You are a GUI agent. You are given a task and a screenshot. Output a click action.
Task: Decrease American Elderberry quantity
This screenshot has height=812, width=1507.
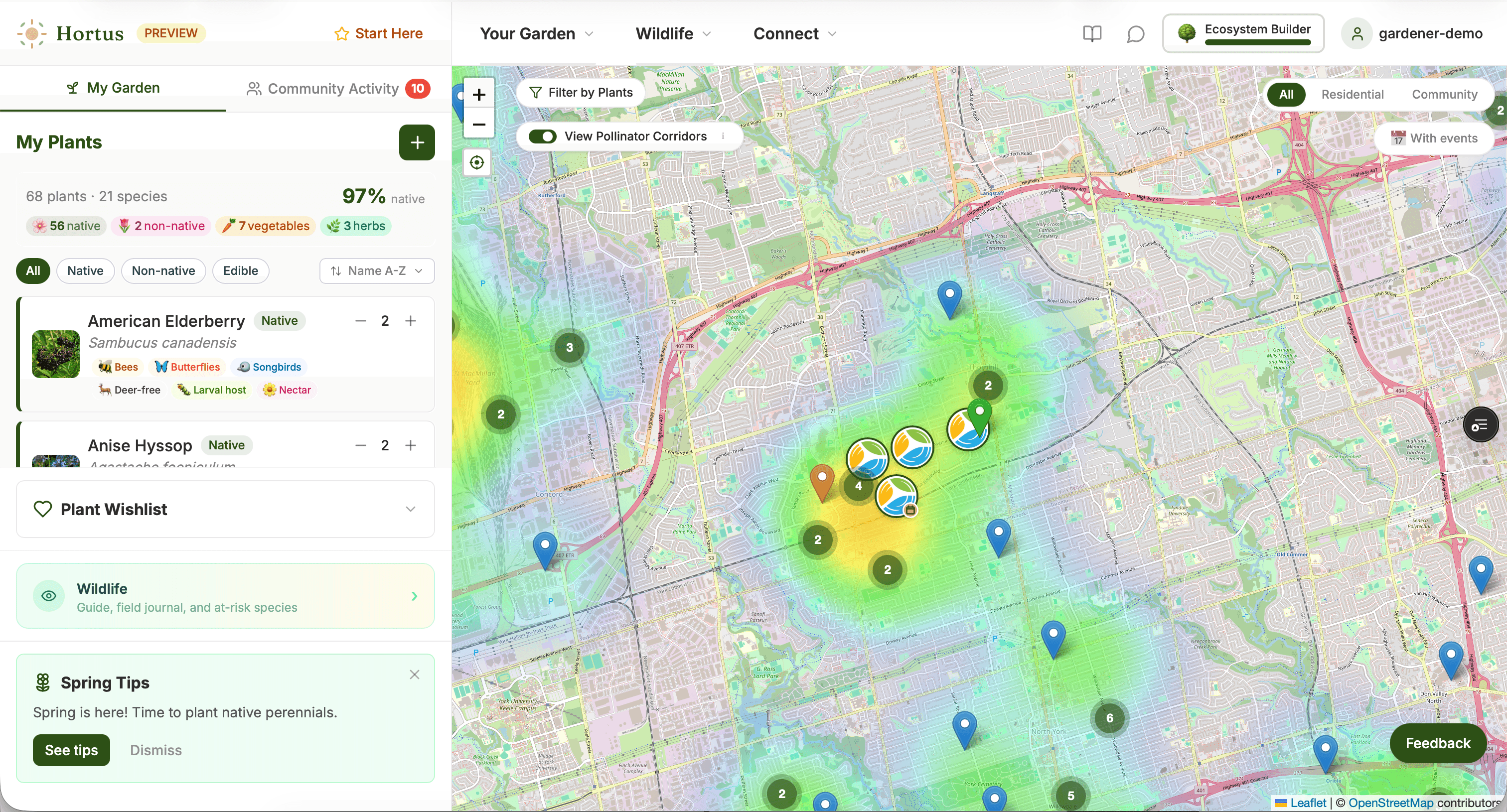click(x=360, y=321)
